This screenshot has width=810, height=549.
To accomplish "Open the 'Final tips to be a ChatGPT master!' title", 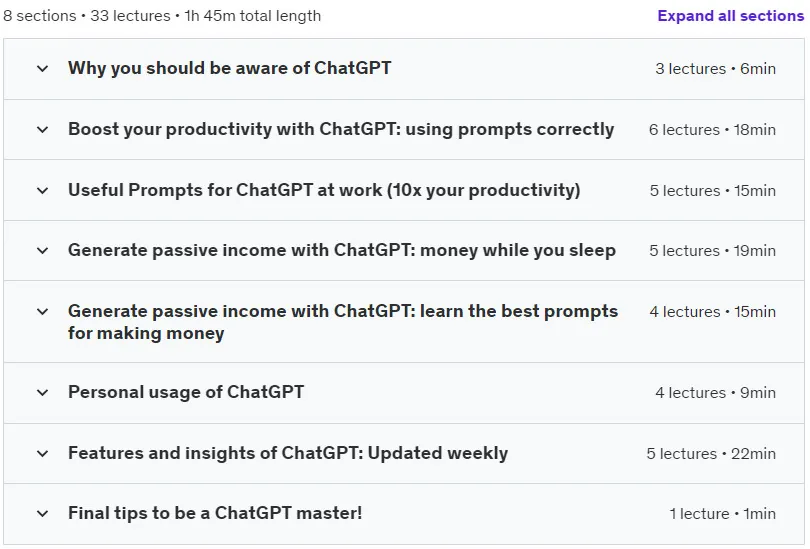I will coord(215,513).
